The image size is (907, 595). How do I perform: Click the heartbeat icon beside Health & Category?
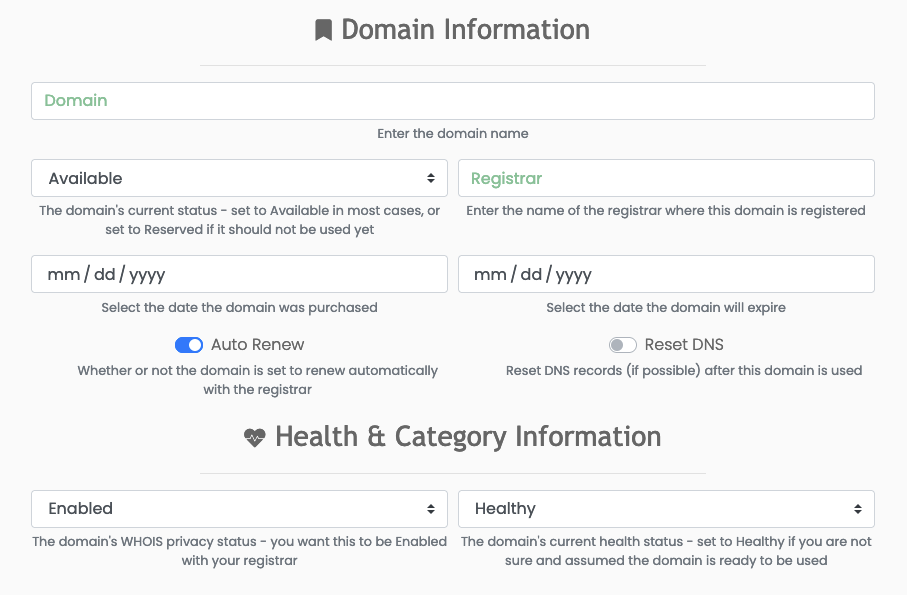255,438
